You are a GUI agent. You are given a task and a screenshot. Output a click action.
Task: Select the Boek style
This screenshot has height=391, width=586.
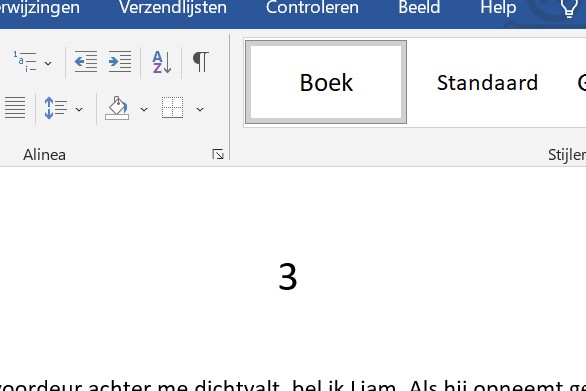326,82
